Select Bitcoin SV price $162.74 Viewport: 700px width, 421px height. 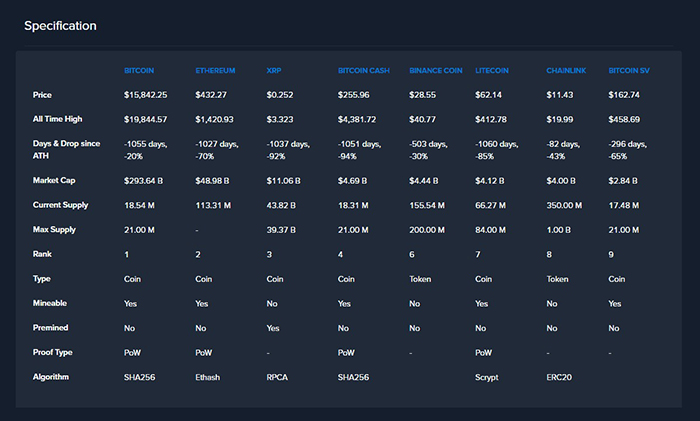click(x=624, y=95)
